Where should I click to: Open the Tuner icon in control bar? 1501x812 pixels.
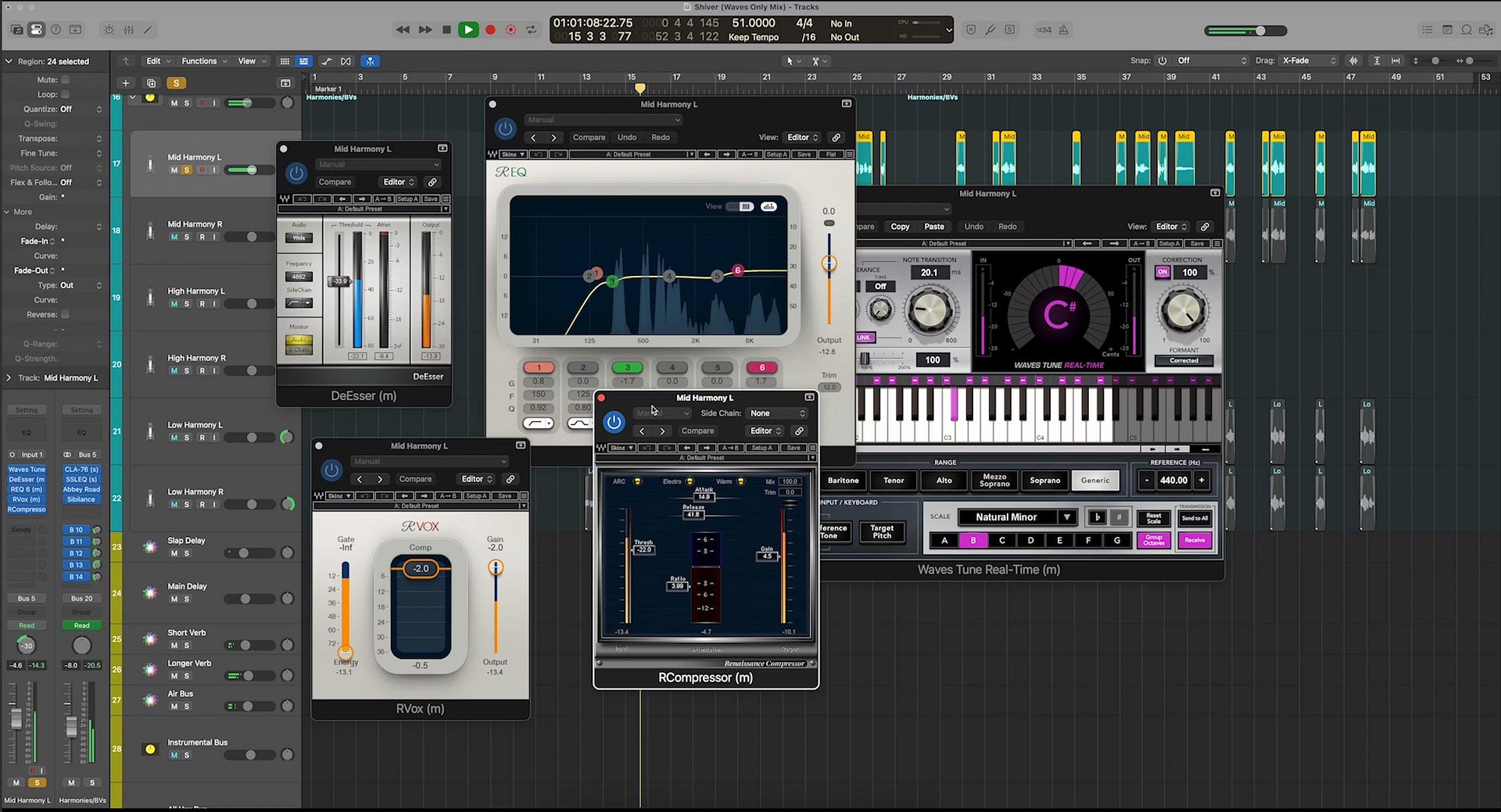pyautogui.click(x=990, y=30)
